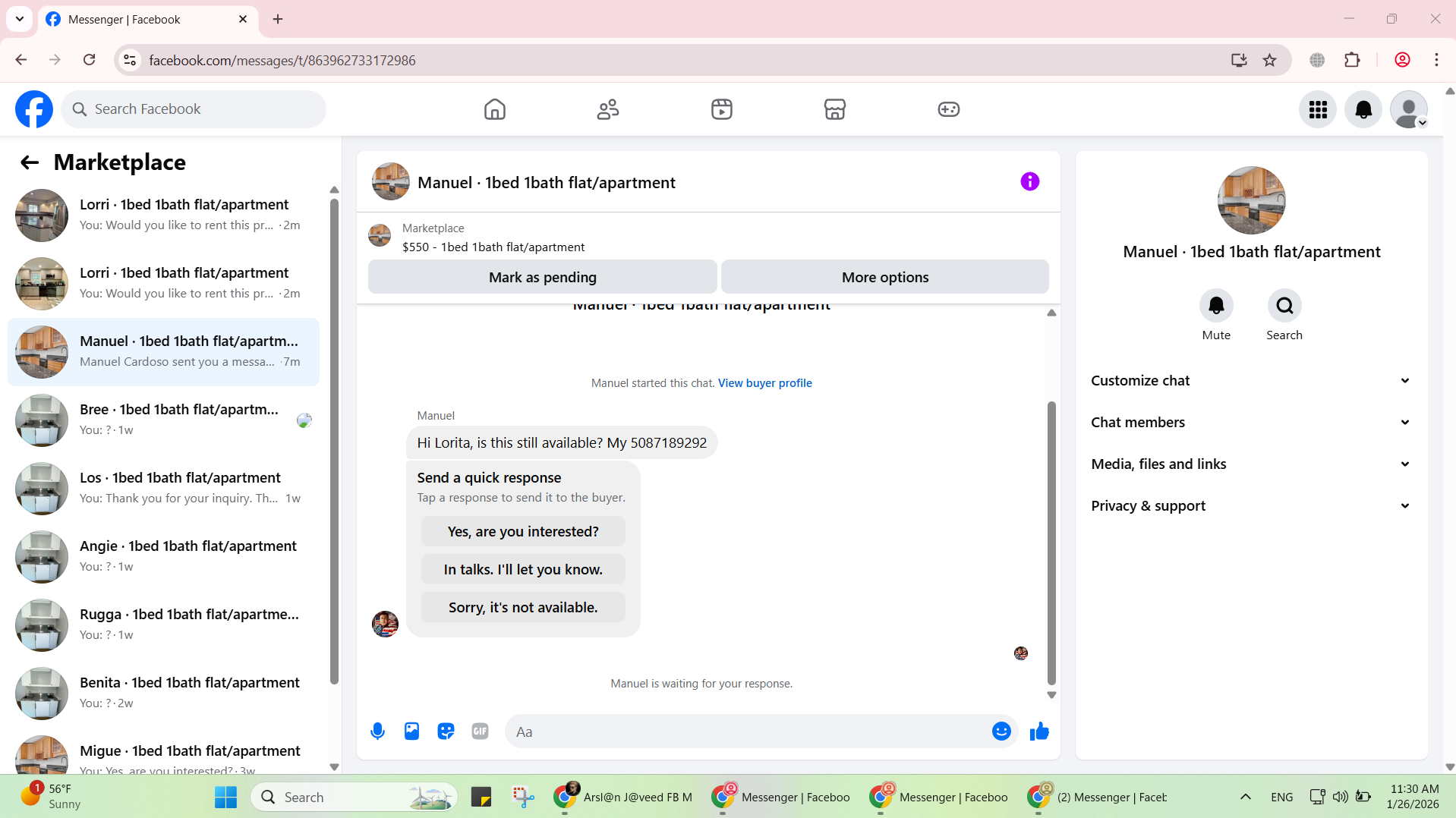Open the Windows Start button
This screenshot has height=818, width=1456.
(225, 798)
